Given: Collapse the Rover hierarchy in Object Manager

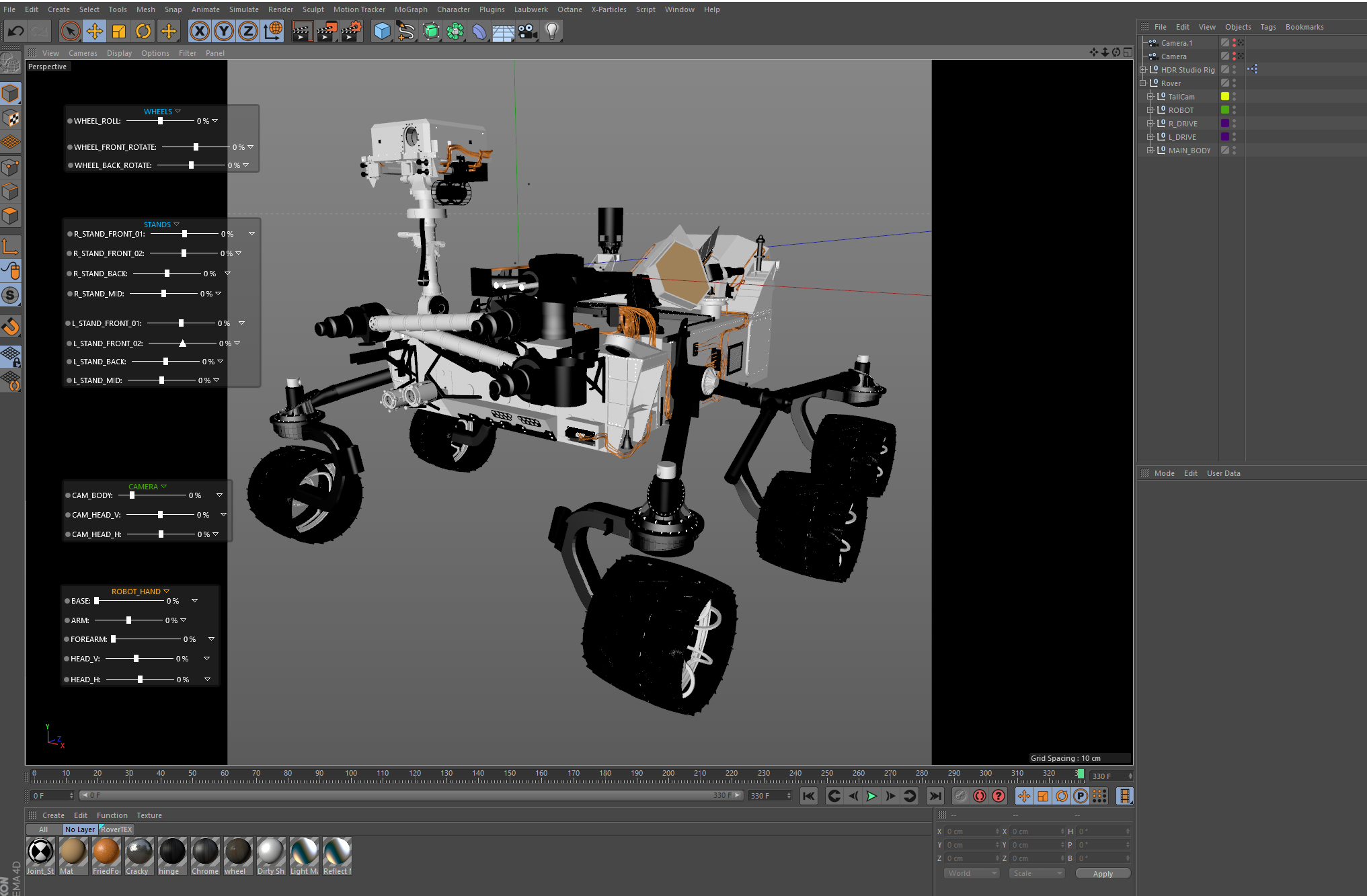Looking at the screenshot, I should (1142, 82).
